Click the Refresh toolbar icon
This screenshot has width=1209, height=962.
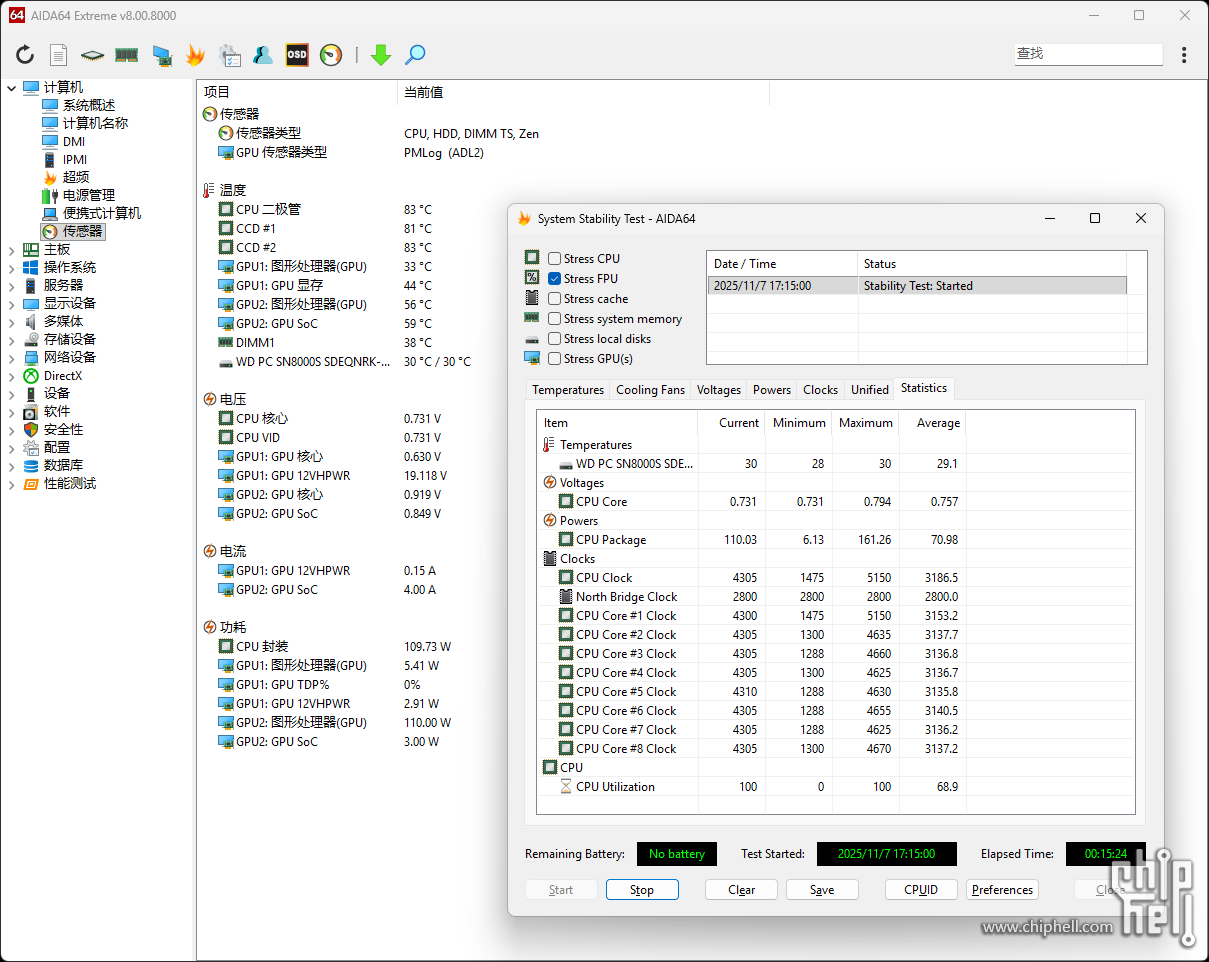pos(25,55)
